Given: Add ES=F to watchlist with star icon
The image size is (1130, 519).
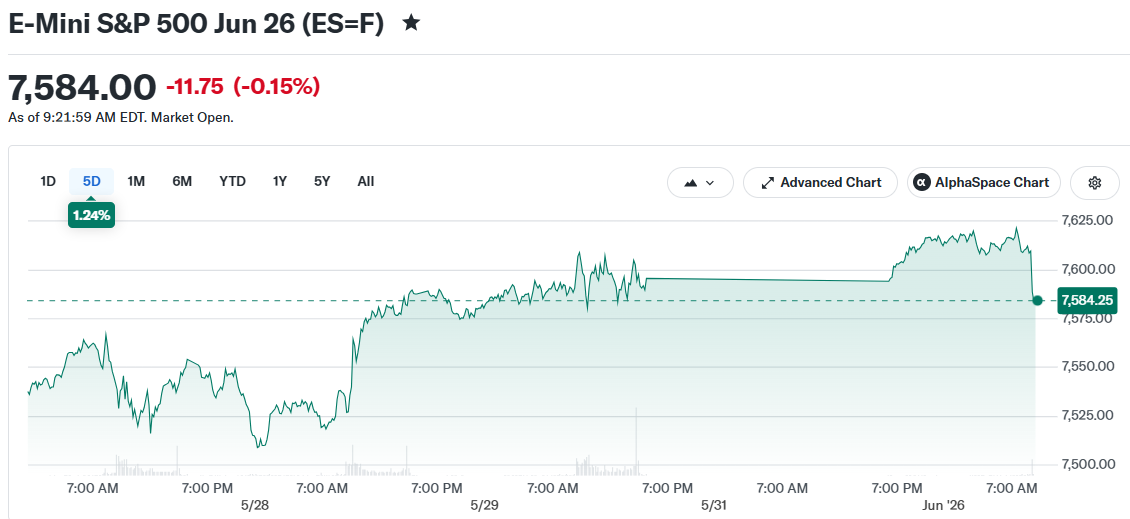Looking at the screenshot, I should [411, 23].
